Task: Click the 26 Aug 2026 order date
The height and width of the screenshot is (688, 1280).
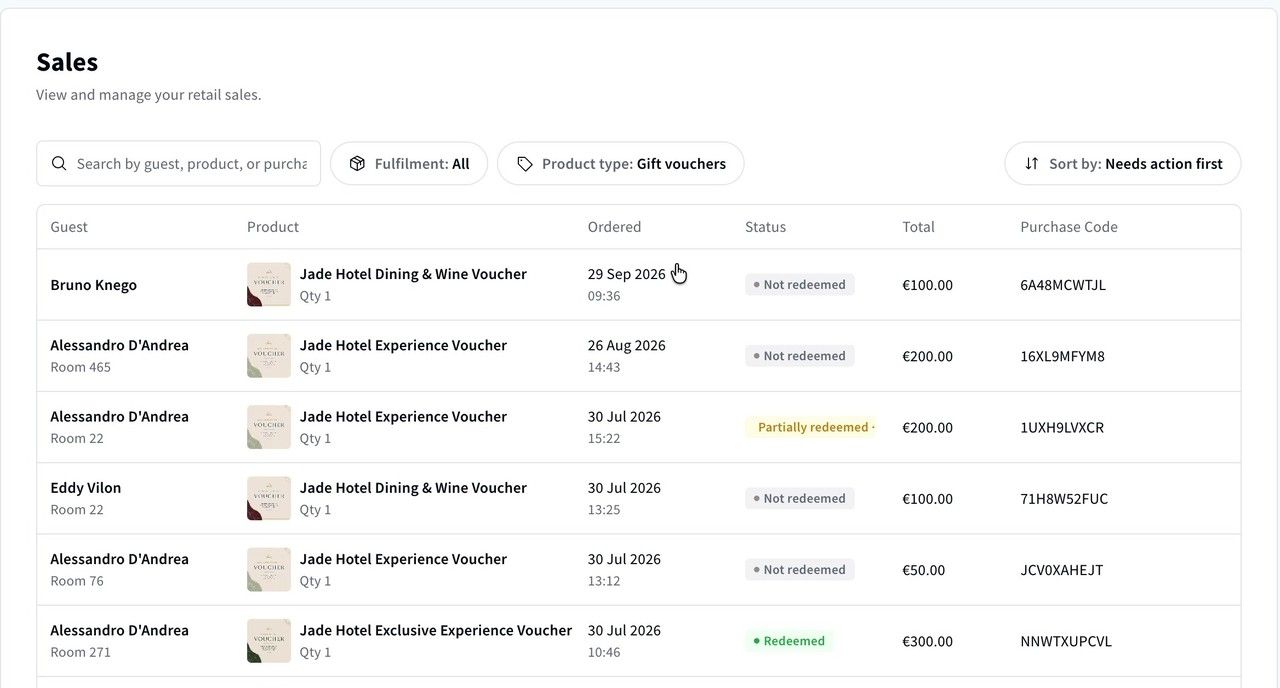Action: [627, 345]
